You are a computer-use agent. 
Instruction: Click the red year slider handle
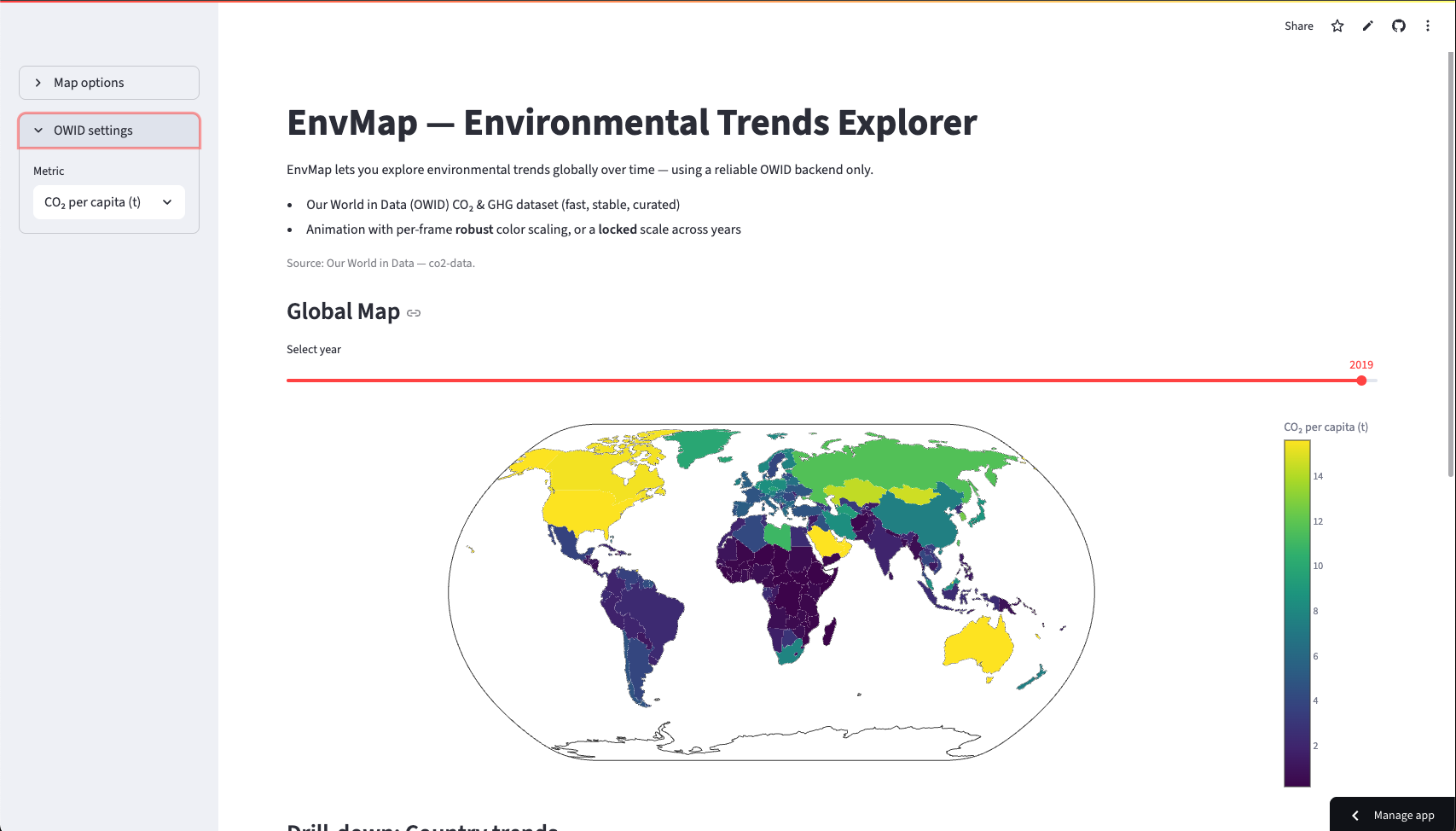tap(1360, 381)
